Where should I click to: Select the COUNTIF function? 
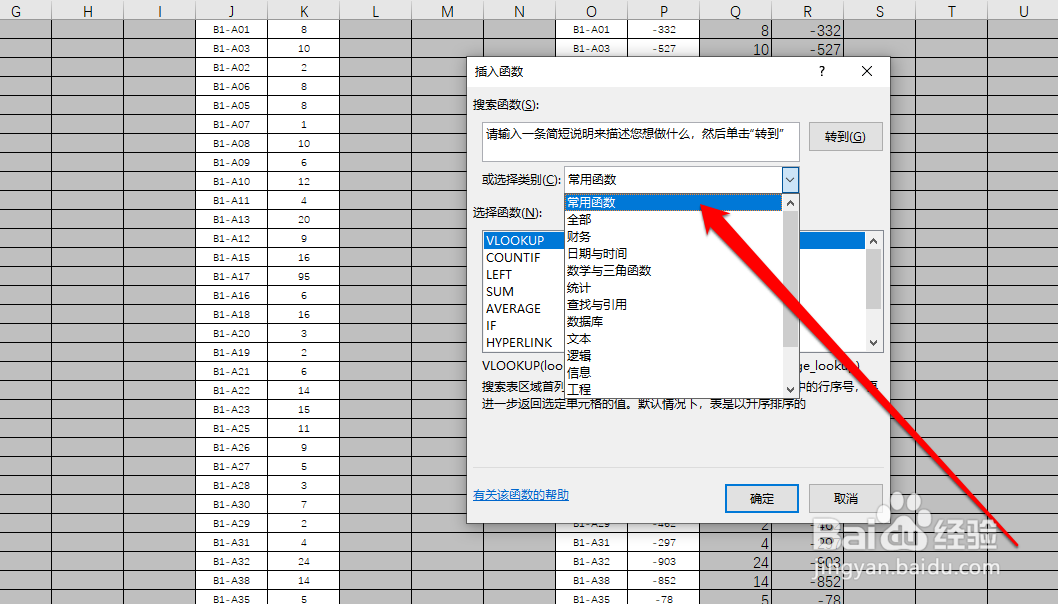coord(514,257)
